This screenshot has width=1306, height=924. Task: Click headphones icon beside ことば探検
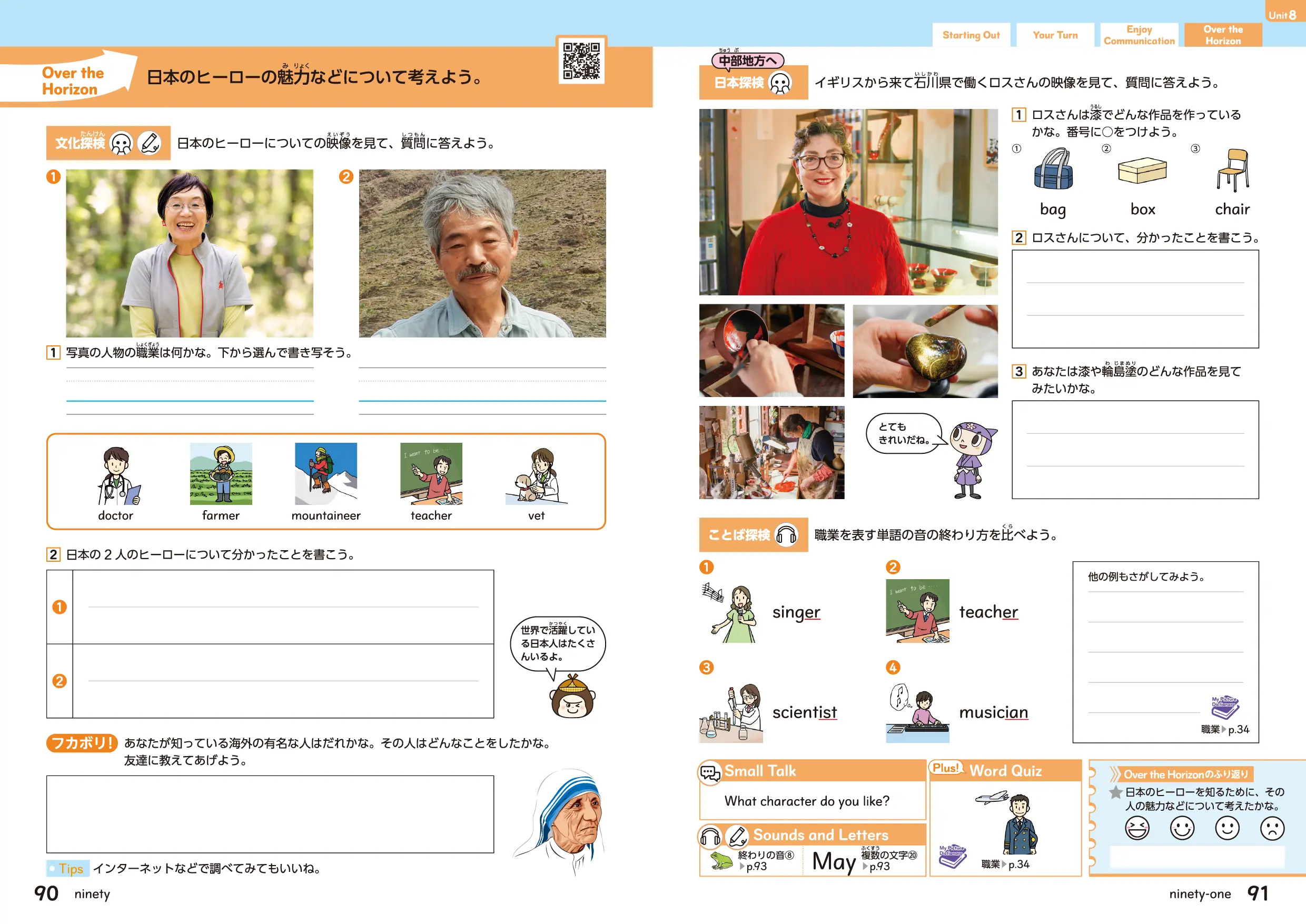point(786,535)
